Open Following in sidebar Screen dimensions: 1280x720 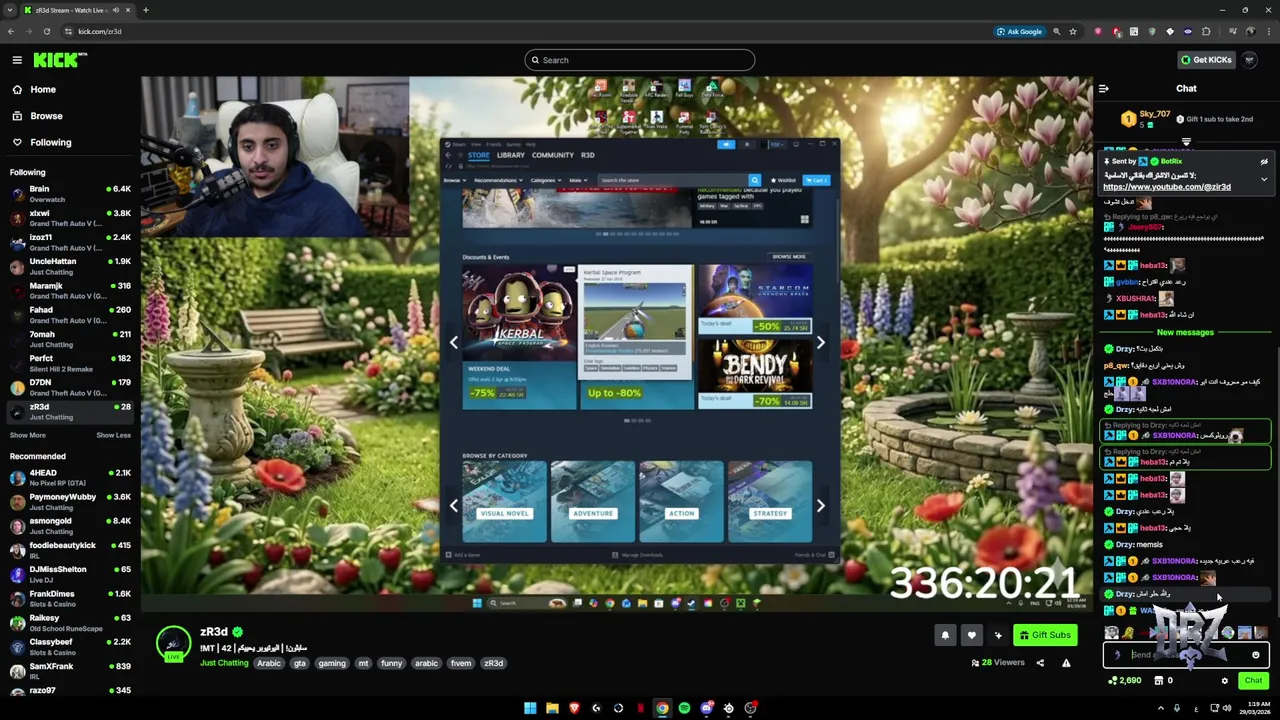50,142
